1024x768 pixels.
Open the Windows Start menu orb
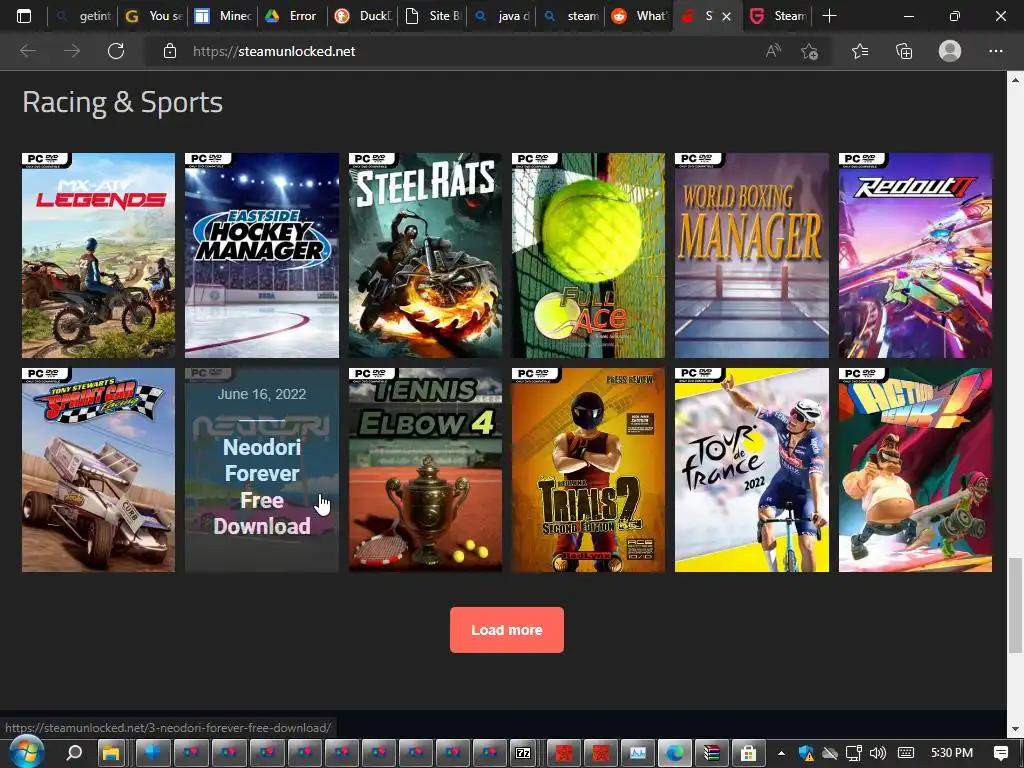point(27,752)
